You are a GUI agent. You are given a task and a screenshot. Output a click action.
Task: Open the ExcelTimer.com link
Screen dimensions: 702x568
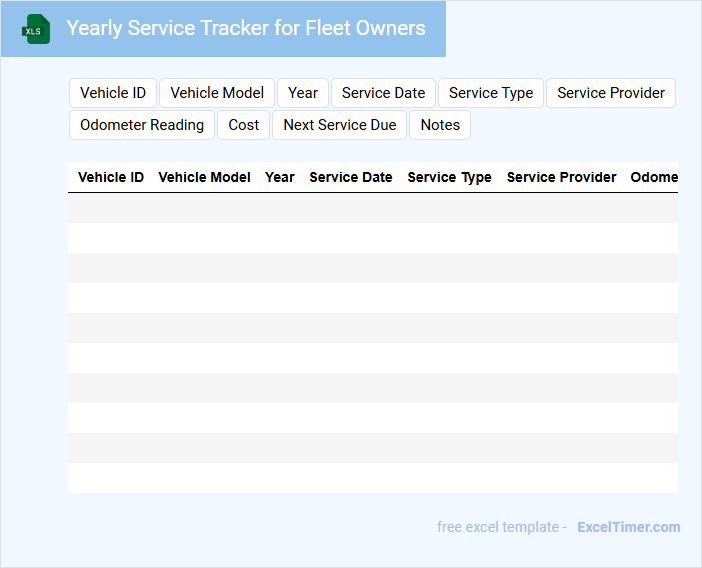(x=628, y=527)
